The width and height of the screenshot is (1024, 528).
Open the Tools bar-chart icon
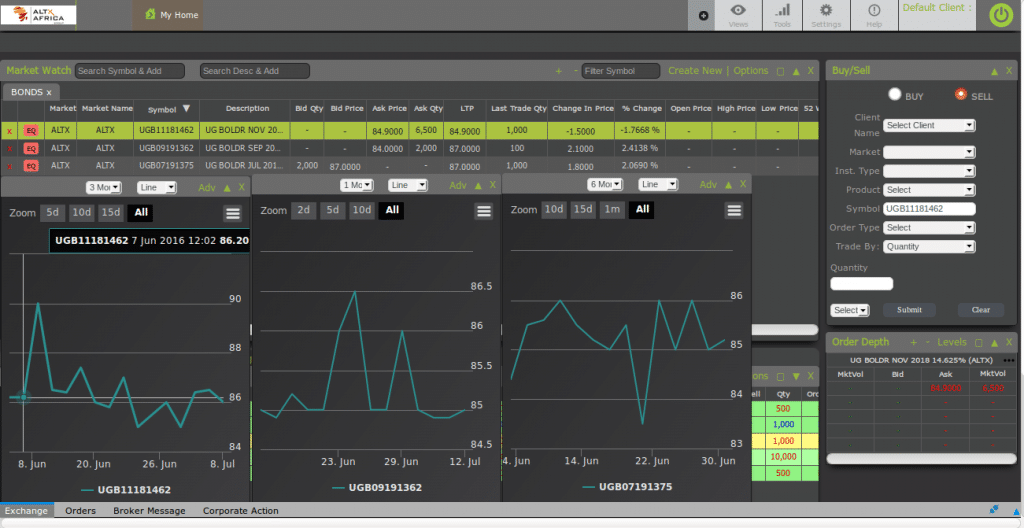coord(782,14)
